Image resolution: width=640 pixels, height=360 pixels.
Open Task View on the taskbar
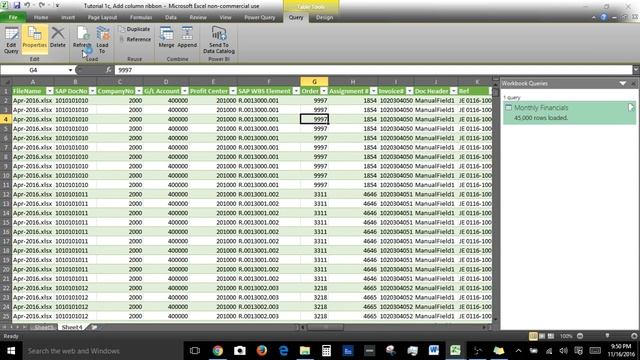[x=195, y=351]
